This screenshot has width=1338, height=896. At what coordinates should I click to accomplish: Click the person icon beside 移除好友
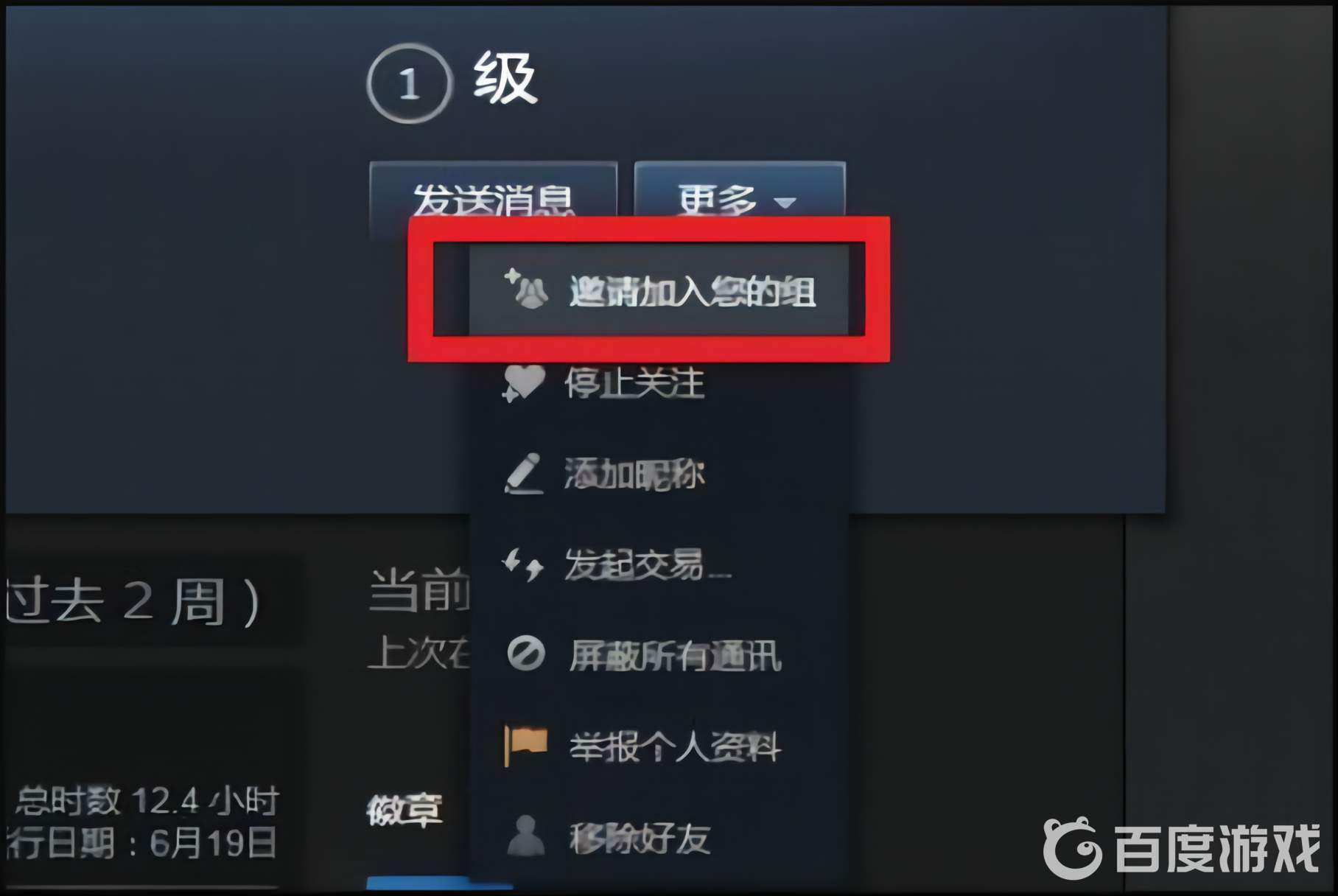(x=525, y=836)
